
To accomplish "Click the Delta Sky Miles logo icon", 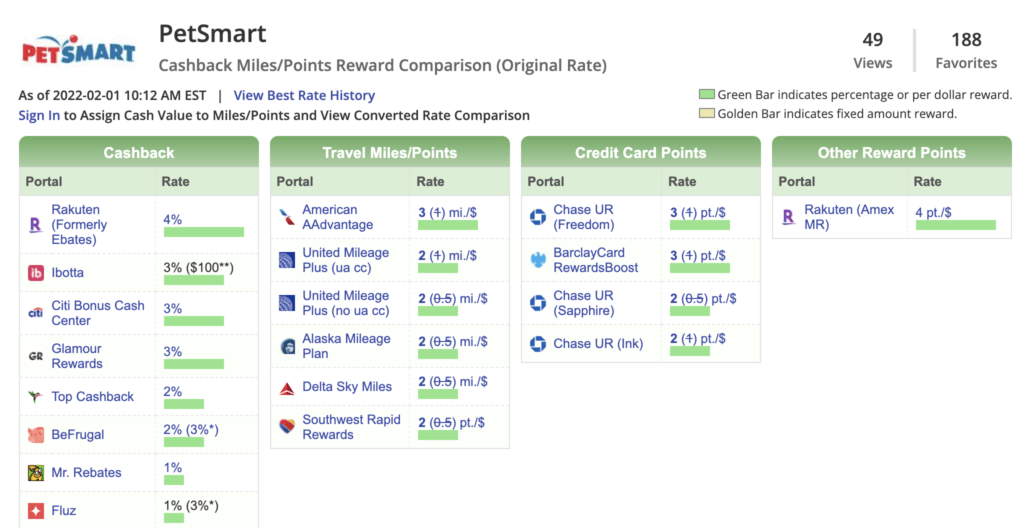I will click(287, 387).
